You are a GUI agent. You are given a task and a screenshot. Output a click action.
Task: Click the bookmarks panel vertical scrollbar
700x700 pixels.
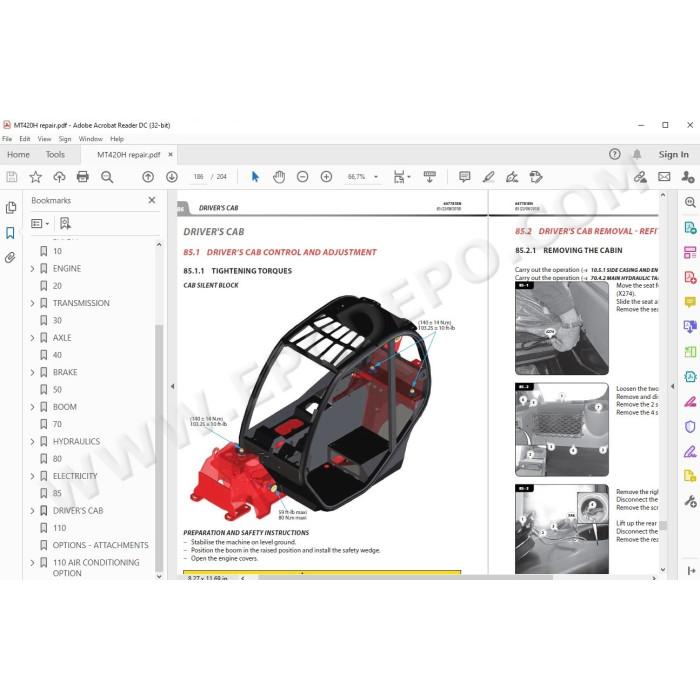[159, 448]
